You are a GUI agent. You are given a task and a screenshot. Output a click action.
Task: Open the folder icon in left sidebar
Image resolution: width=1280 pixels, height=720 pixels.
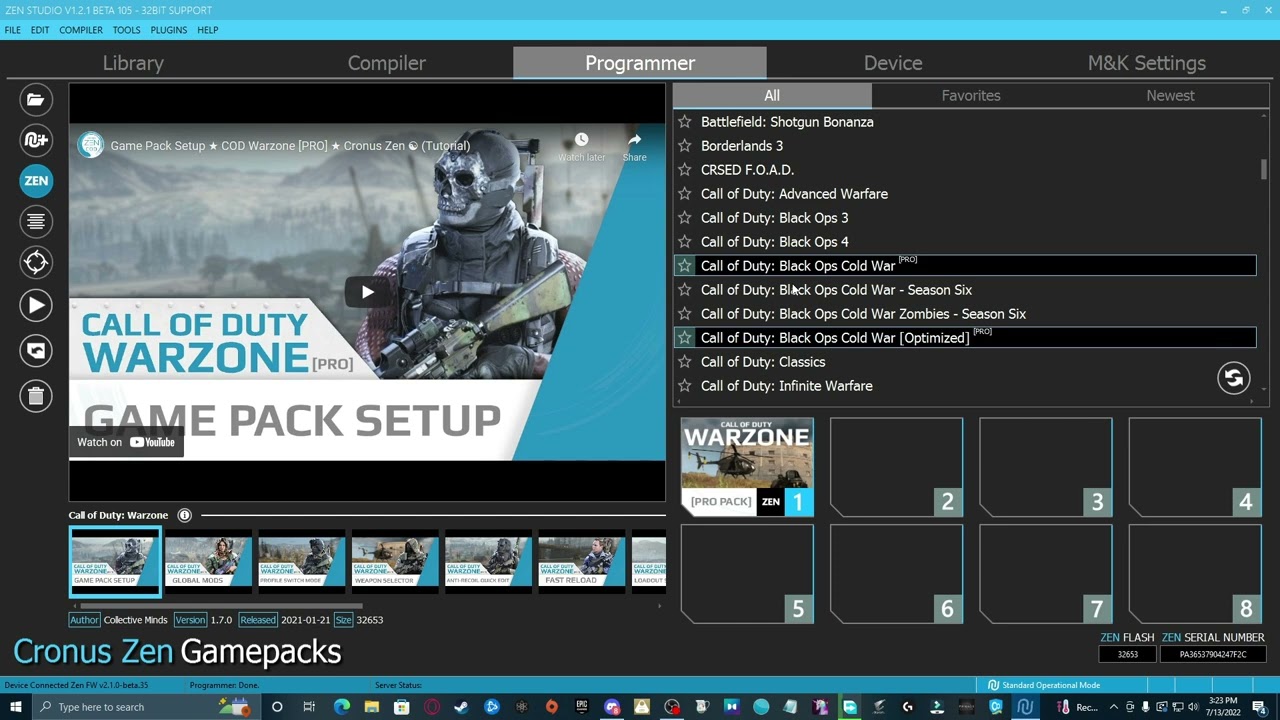pos(35,99)
